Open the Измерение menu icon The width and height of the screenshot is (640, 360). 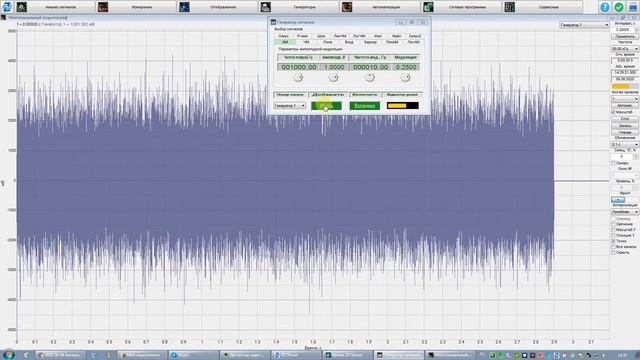click(103, 7)
